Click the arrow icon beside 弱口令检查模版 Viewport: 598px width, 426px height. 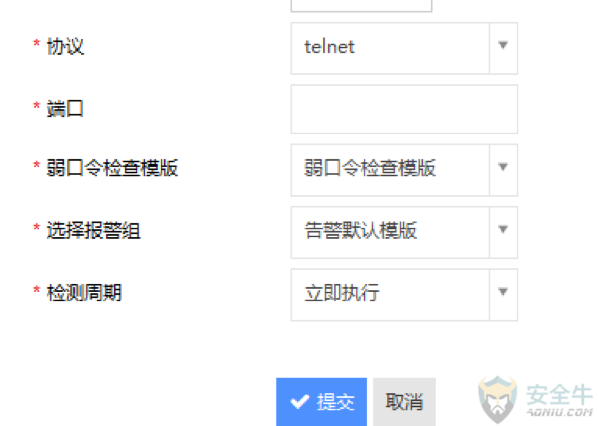[x=503, y=167]
